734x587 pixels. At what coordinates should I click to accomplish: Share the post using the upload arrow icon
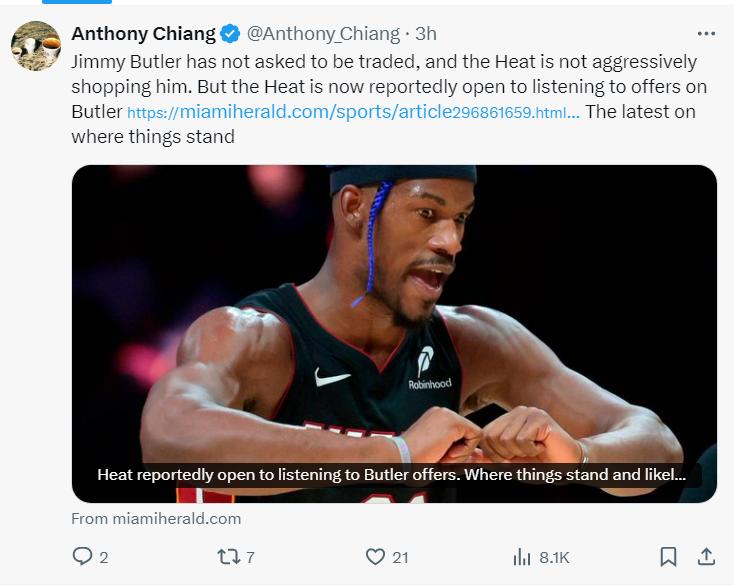click(x=705, y=556)
